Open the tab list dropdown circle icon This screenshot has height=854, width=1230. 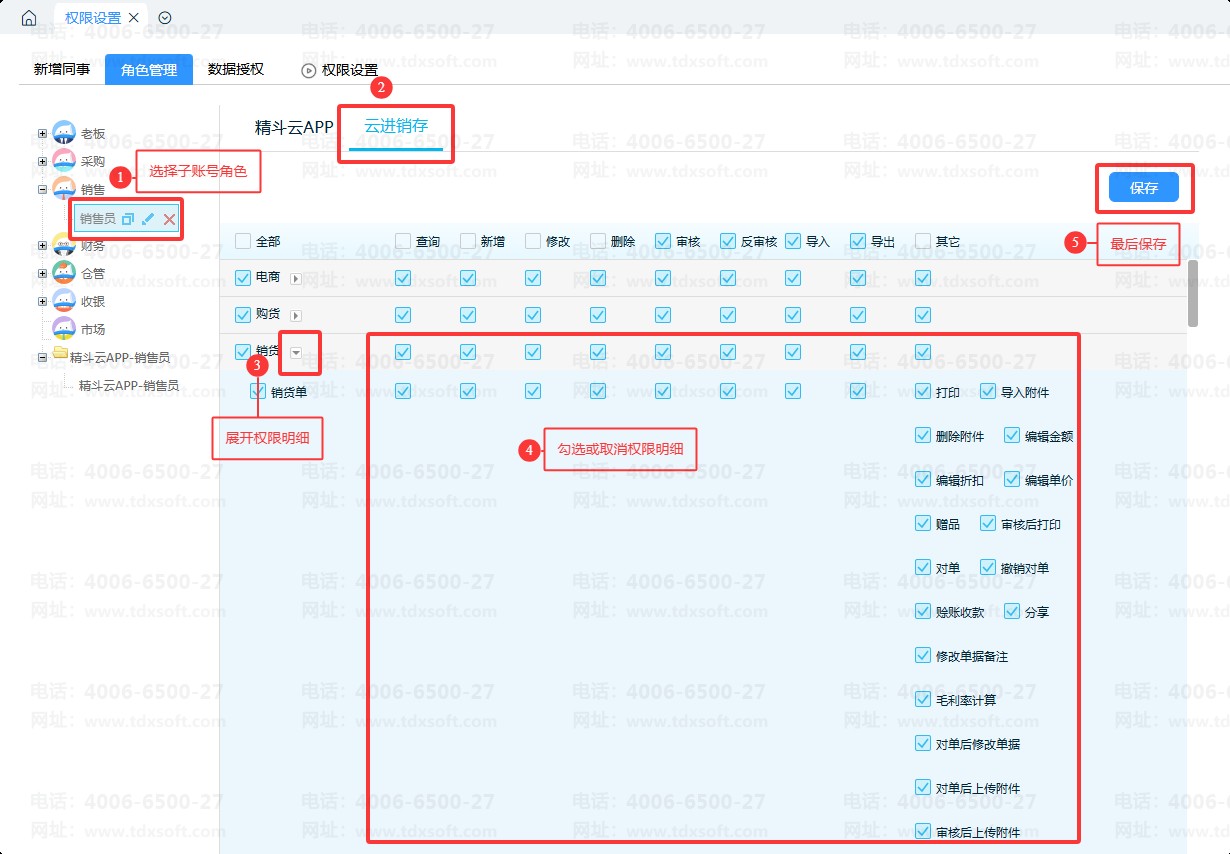point(165,18)
